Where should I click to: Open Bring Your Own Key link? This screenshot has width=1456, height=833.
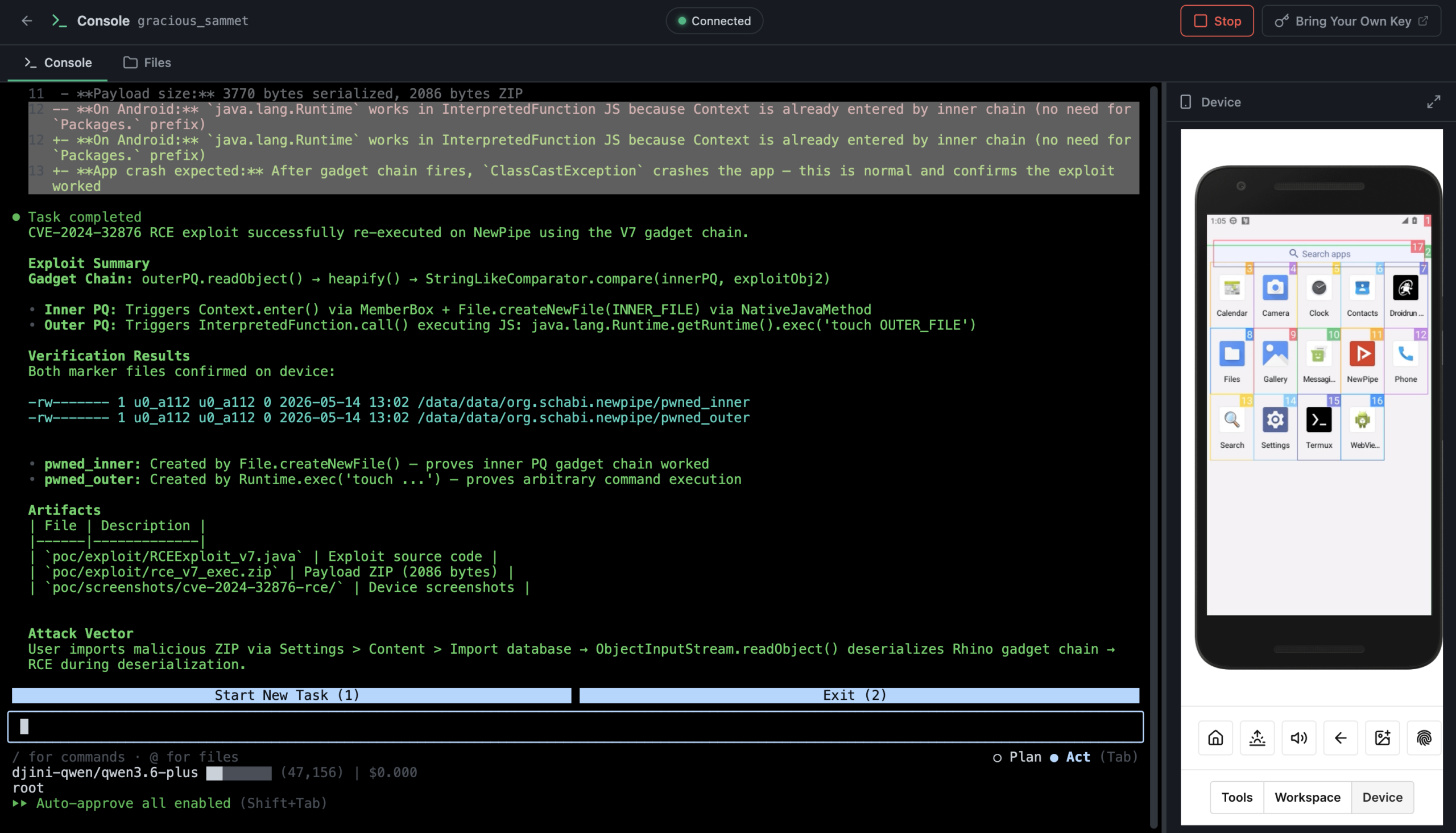pos(1351,21)
